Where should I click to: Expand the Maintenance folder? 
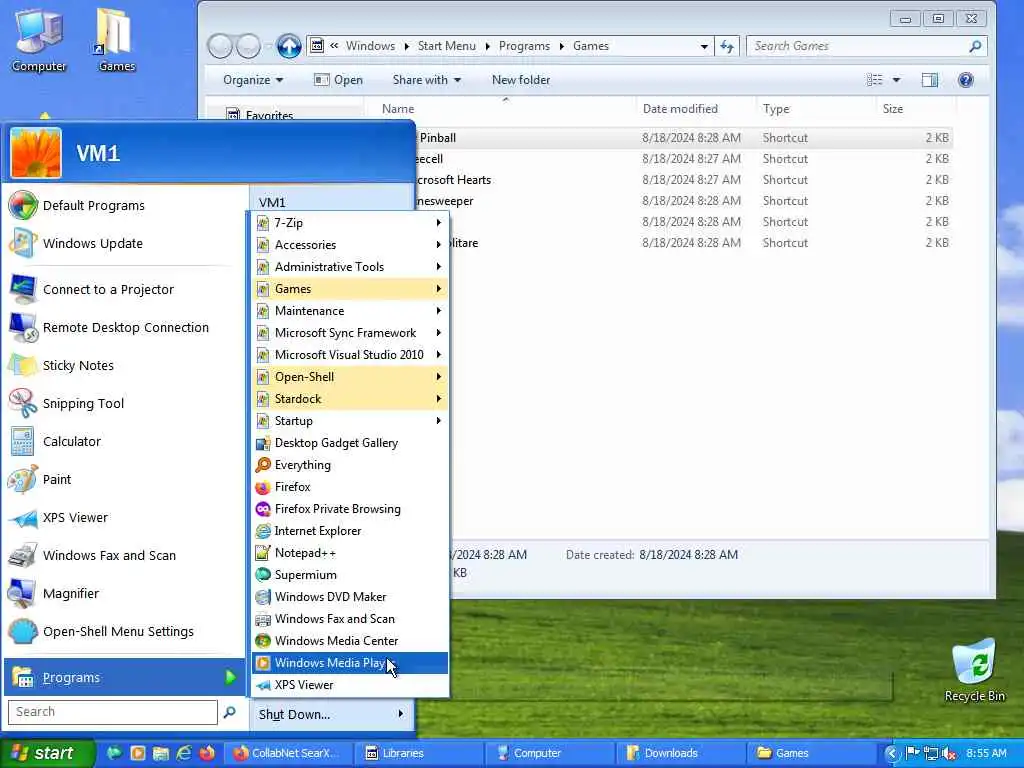[350, 311]
